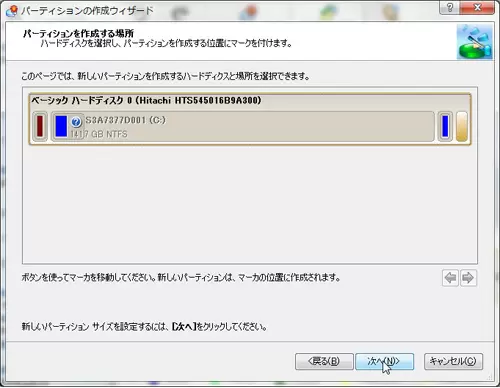Move the marker right with arrow button
Viewport: 500px width, 388px height.
tap(468, 278)
